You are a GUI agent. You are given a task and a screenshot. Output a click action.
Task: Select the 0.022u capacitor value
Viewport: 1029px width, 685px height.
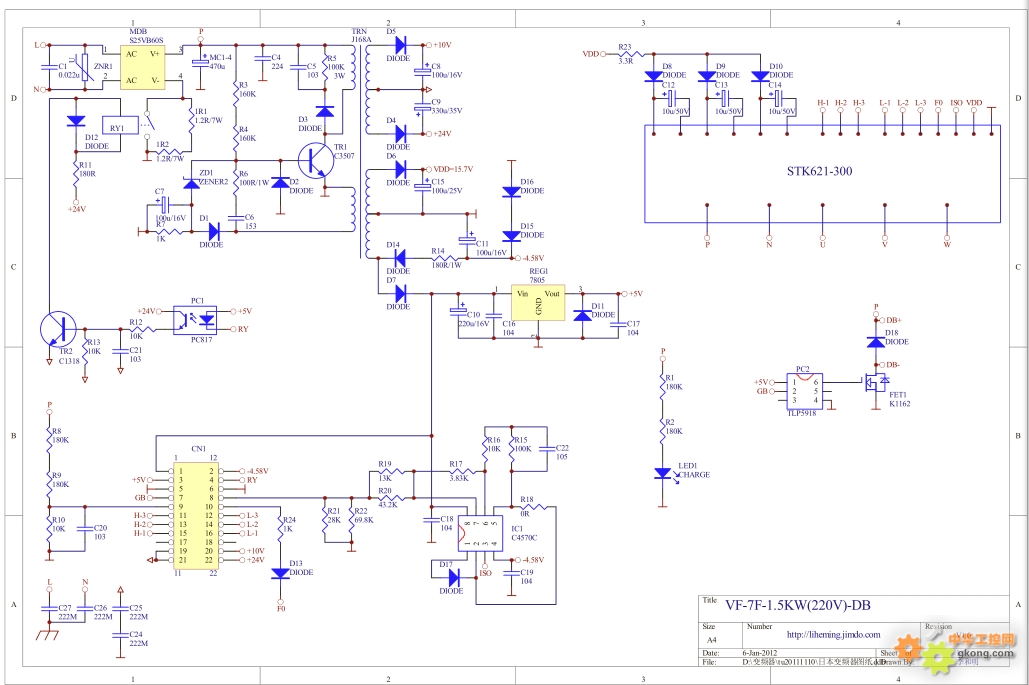(70, 75)
